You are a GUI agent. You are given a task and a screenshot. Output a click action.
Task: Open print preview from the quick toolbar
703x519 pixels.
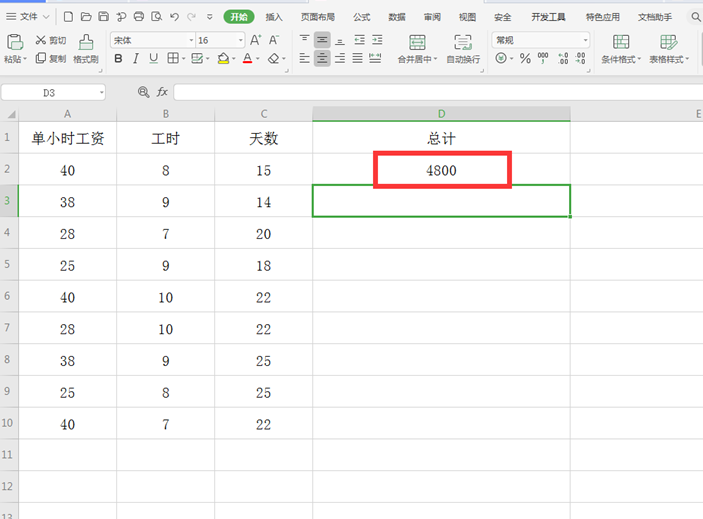pyautogui.click(x=156, y=17)
